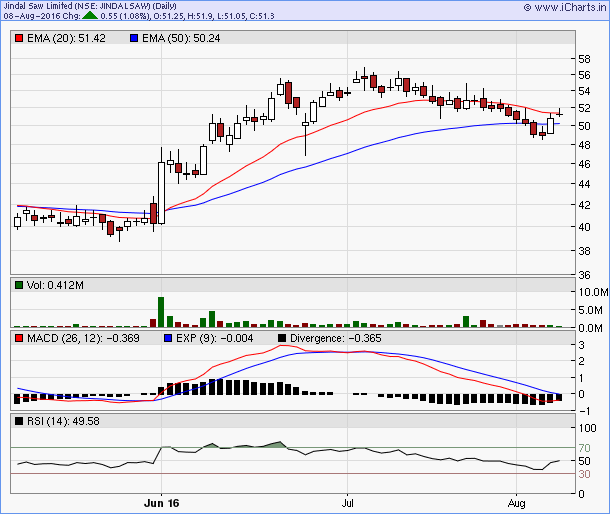This screenshot has height=514, width=610.
Task: Click the 'Vol: 0.412M' label
Action: coord(55,285)
